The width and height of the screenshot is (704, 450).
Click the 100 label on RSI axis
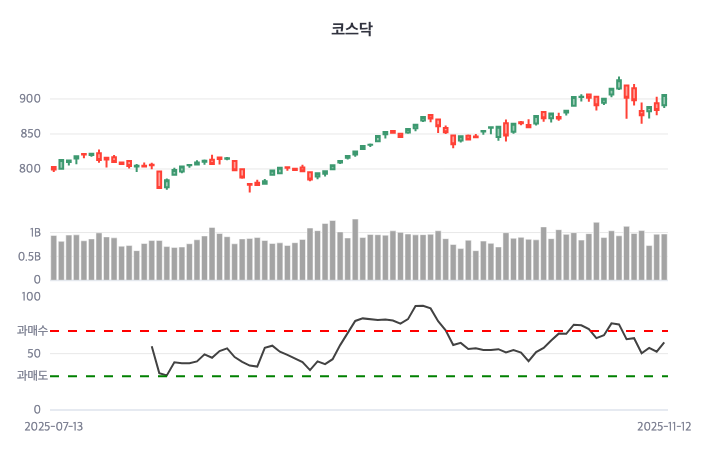coord(30,296)
